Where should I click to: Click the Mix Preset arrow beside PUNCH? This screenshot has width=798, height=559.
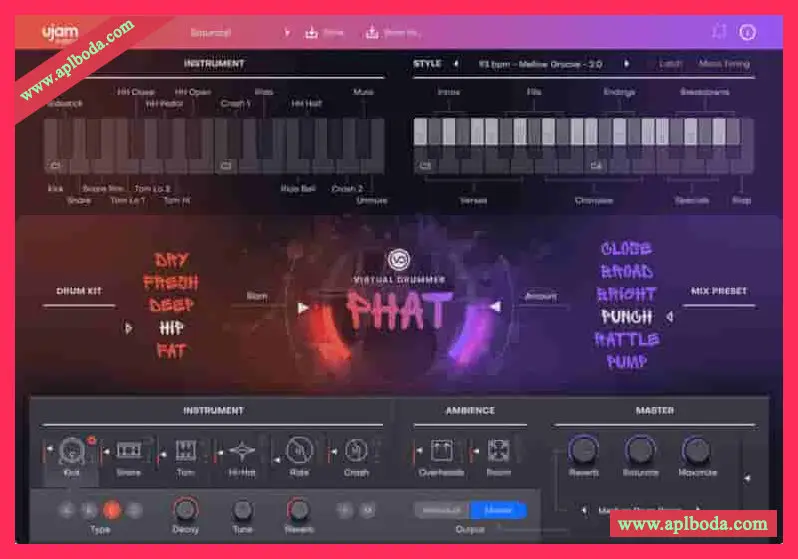pyautogui.click(x=670, y=317)
